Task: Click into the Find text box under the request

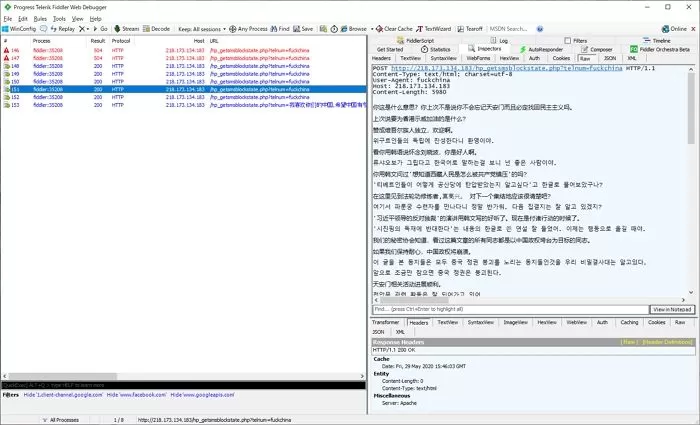Action: [510, 309]
